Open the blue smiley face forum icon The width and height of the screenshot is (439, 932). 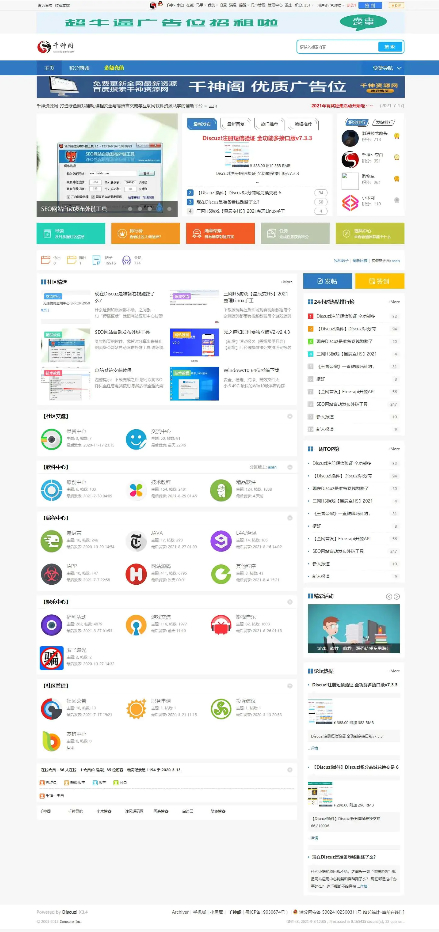(x=136, y=439)
